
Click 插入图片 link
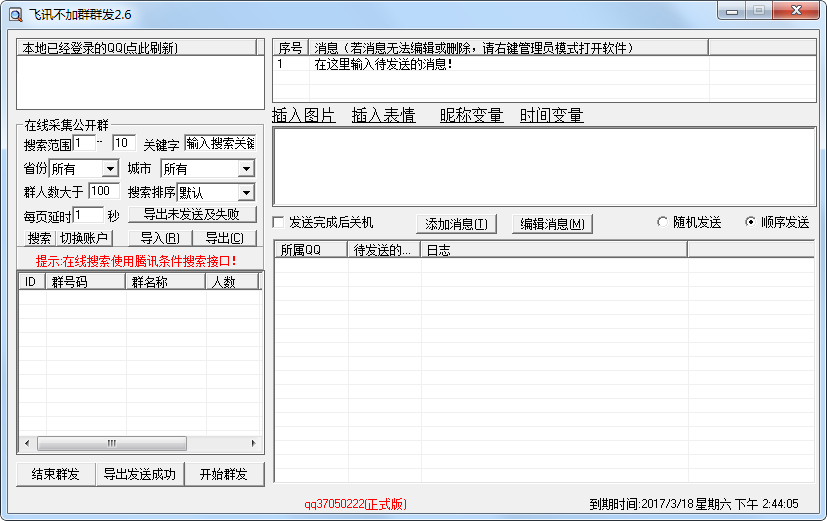tap(303, 115)
